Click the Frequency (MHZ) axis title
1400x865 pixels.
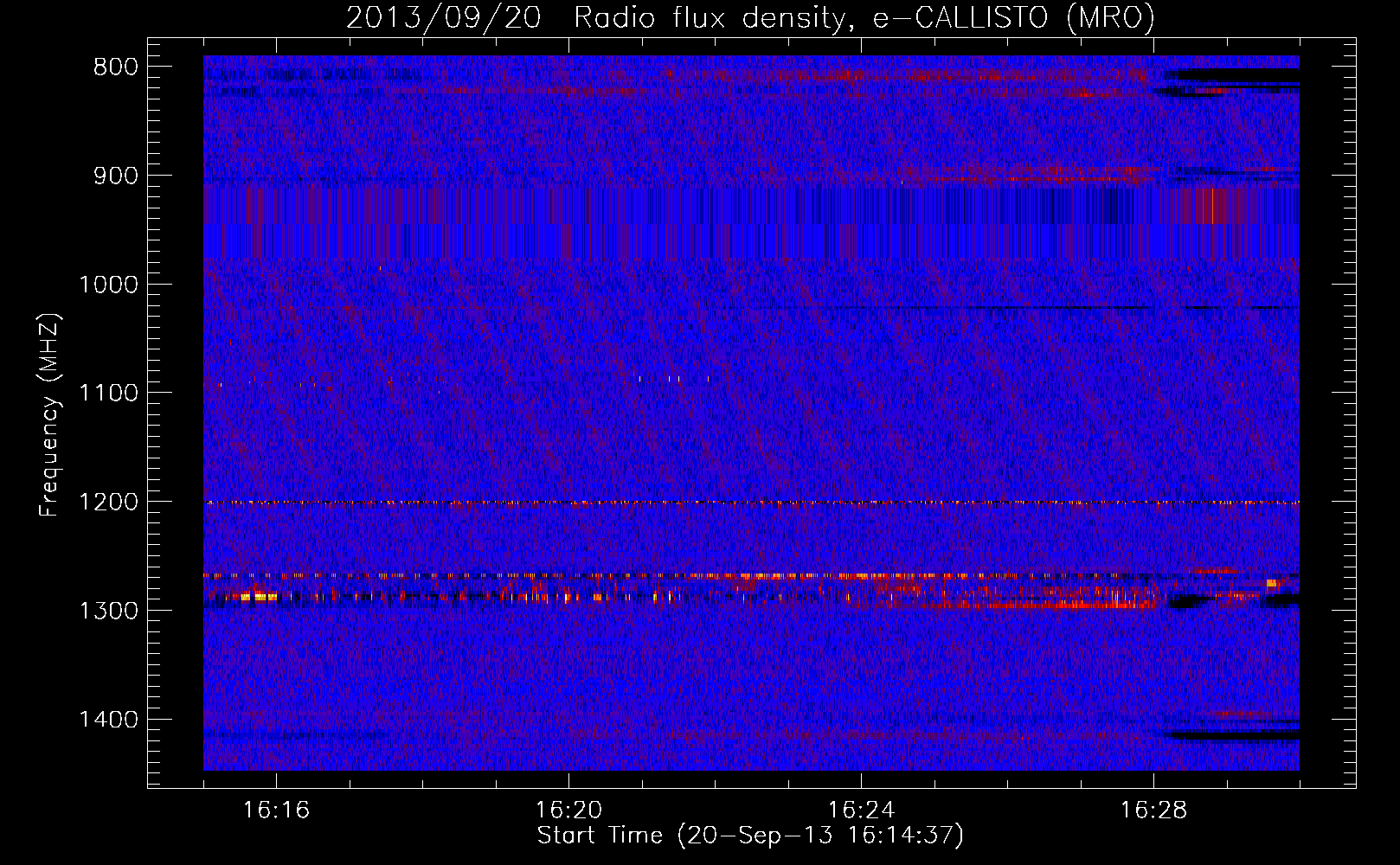tap(50, 415)
